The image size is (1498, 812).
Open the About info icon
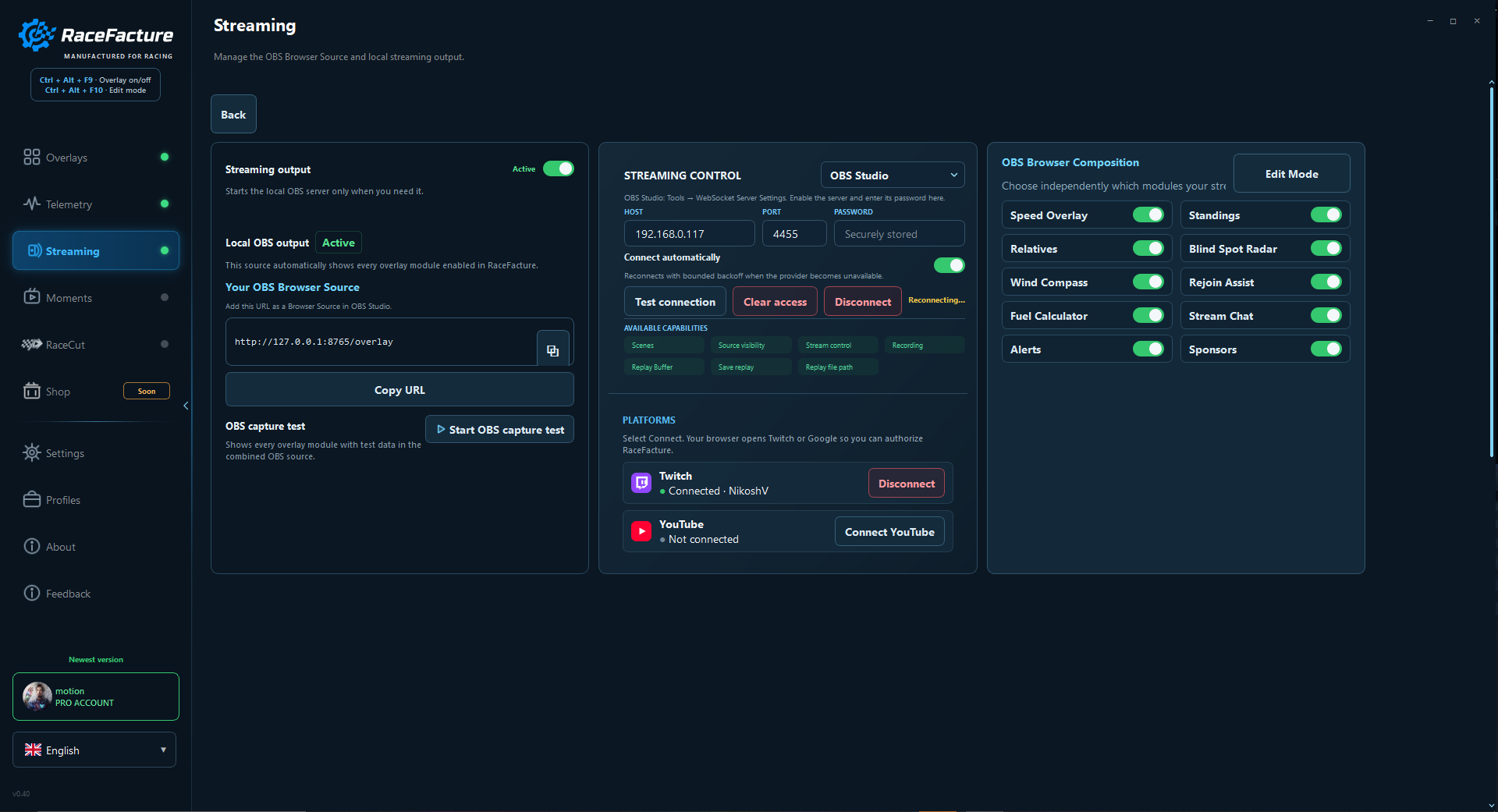pyautogui.click(x=31, y=546)
